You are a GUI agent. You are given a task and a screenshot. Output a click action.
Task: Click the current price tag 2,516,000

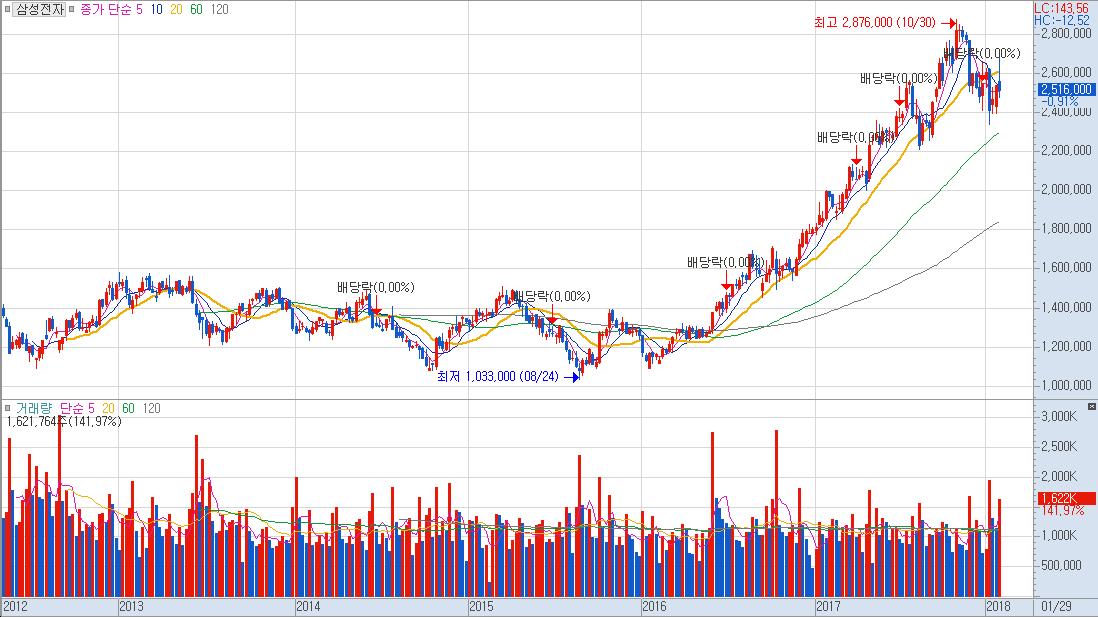1066,89
